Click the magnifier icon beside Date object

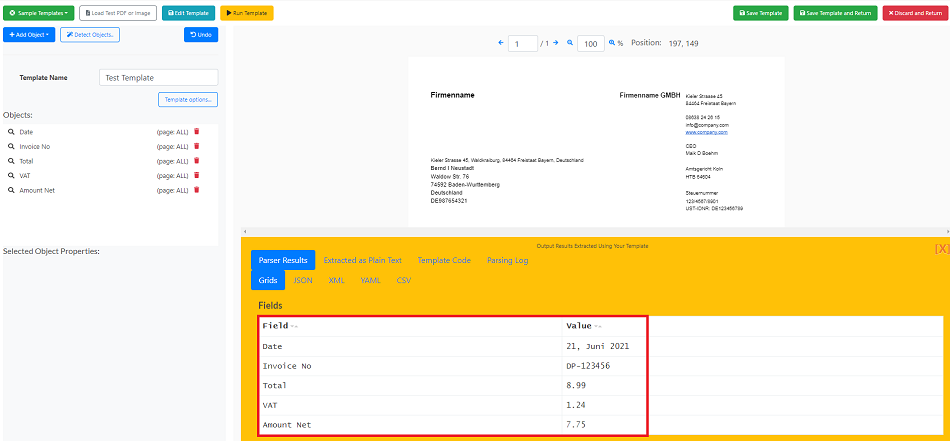[11, 131]
